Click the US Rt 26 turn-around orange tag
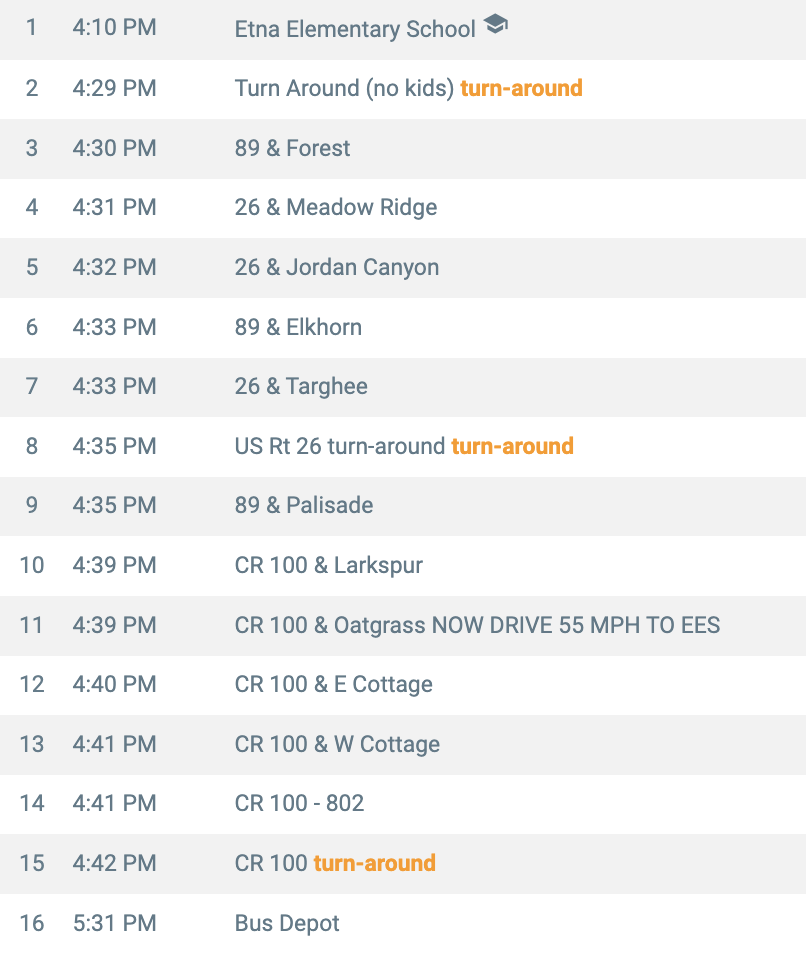This screenshot has height=956, width=806. click(512, 446)
